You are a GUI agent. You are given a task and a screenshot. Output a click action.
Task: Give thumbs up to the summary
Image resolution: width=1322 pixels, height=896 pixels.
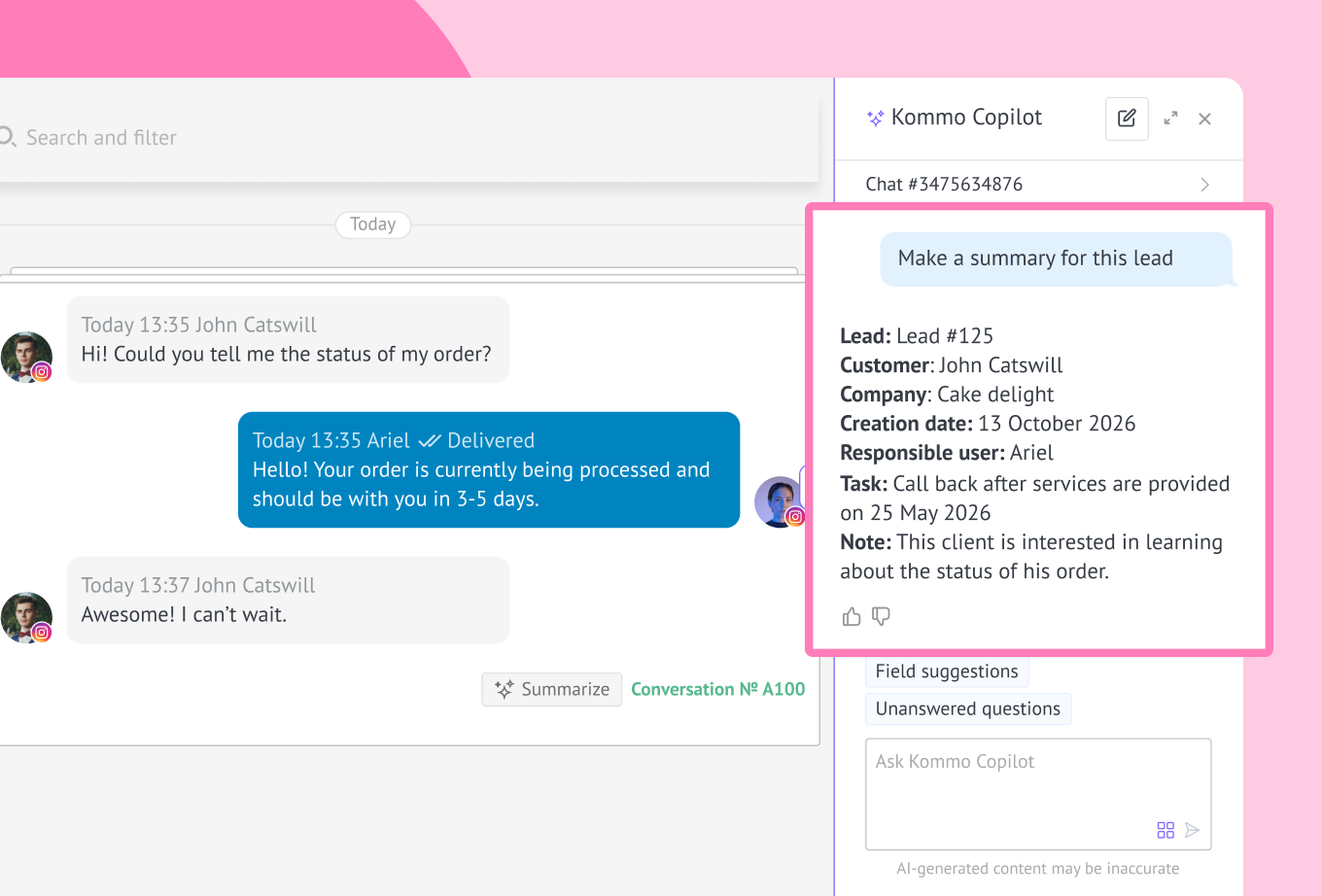click(x=852, y=616)
